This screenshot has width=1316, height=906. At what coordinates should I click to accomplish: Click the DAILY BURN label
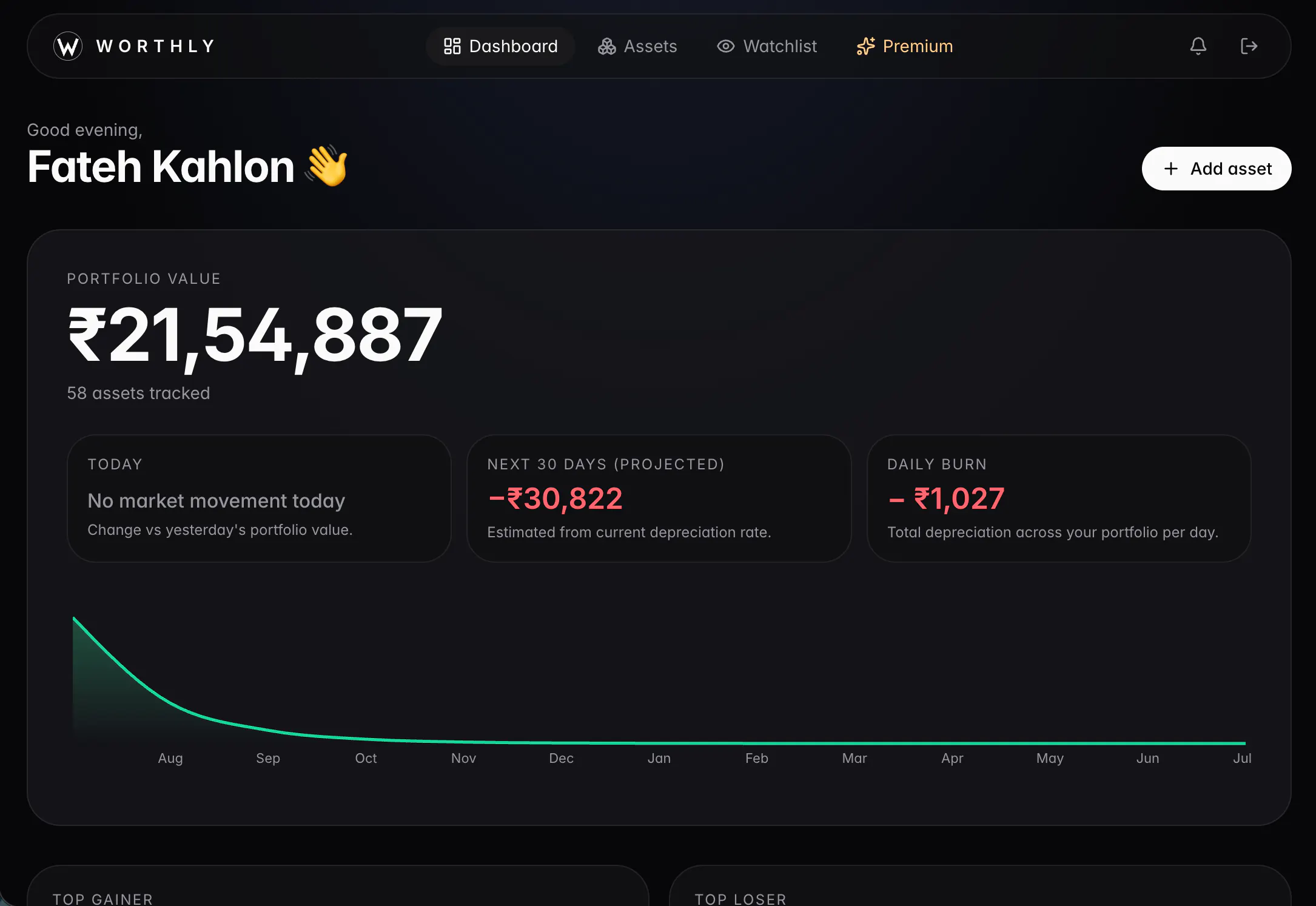coord(937,464)
